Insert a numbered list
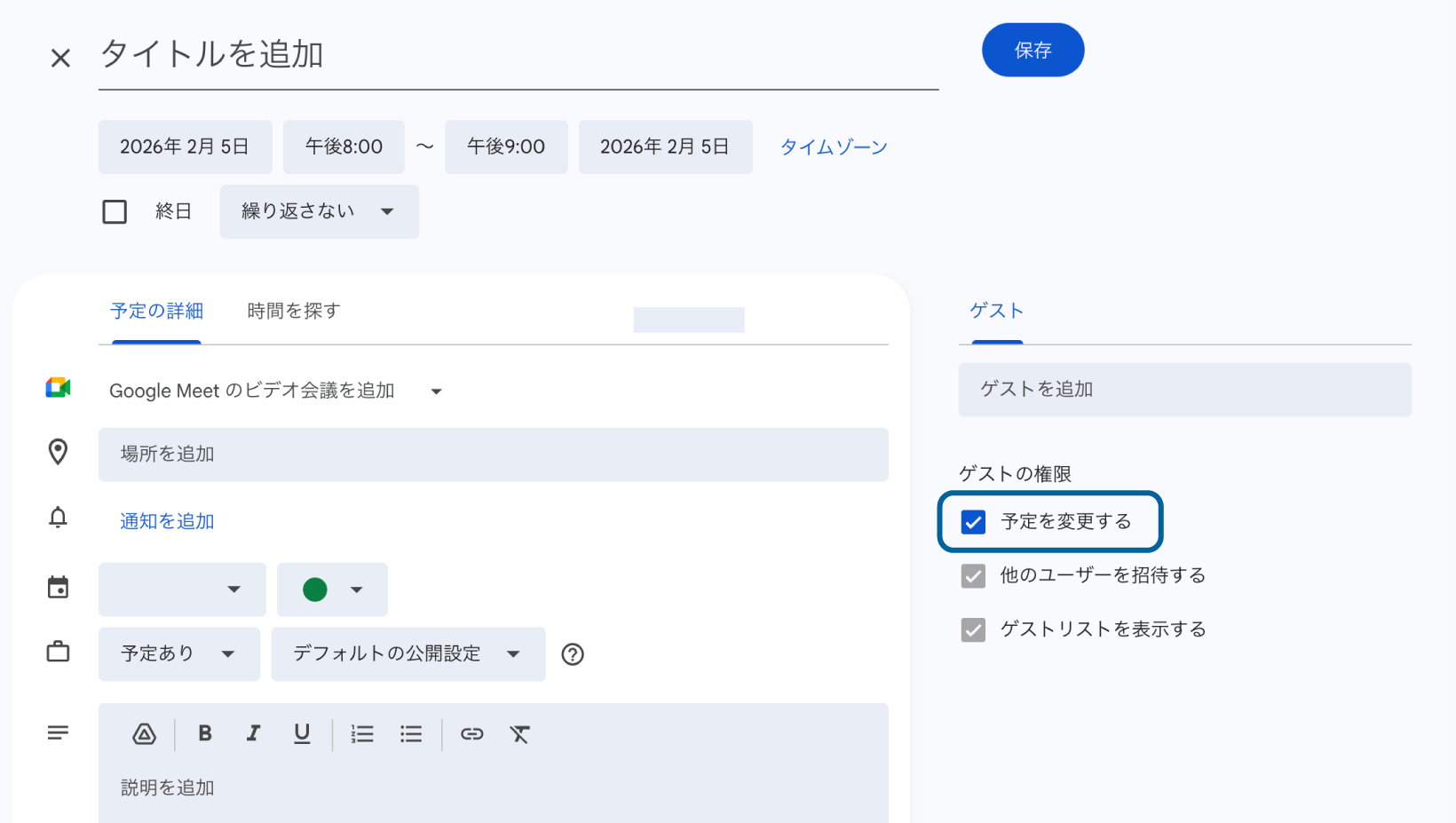Image resolution: width=1456 pixels, height=823 pixels. pyautogui.click(x=362, y=734)
